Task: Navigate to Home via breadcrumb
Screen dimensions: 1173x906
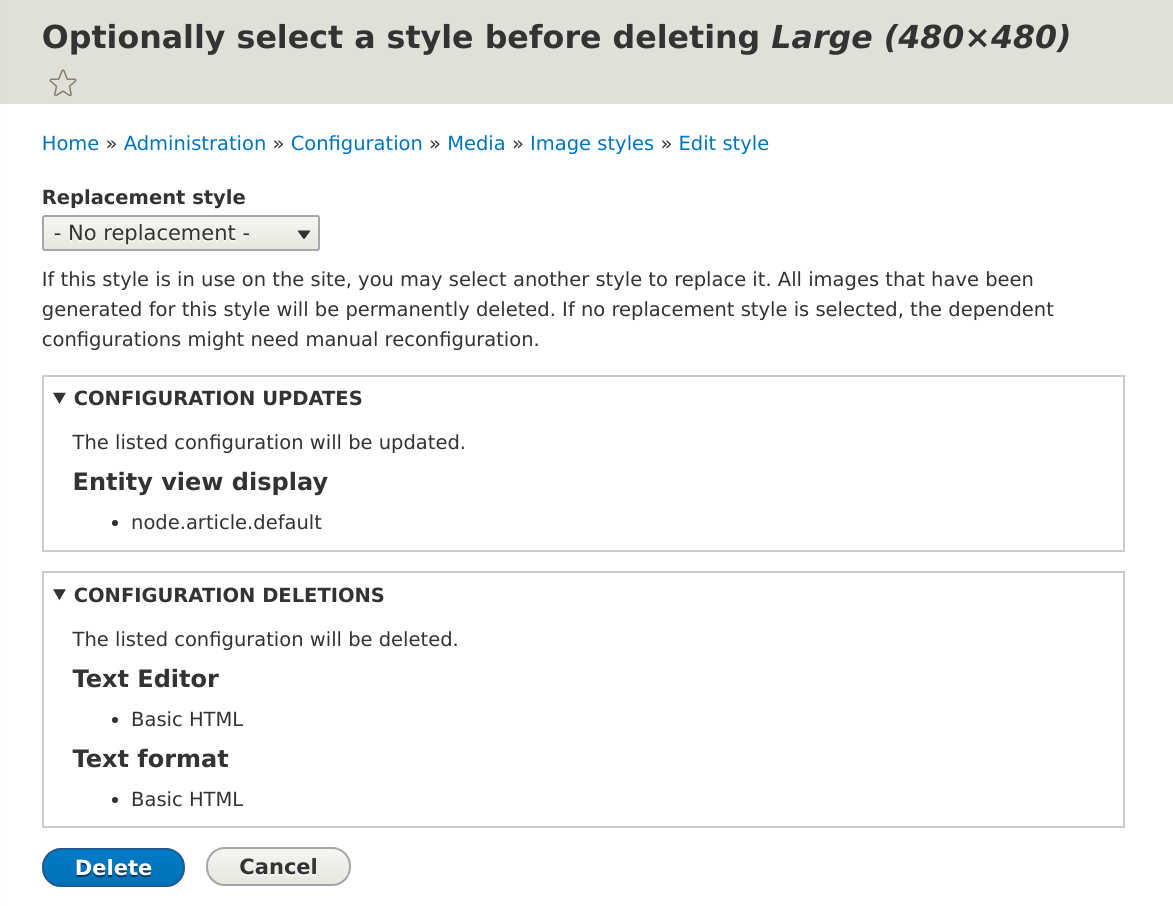Action: point(70,143)
